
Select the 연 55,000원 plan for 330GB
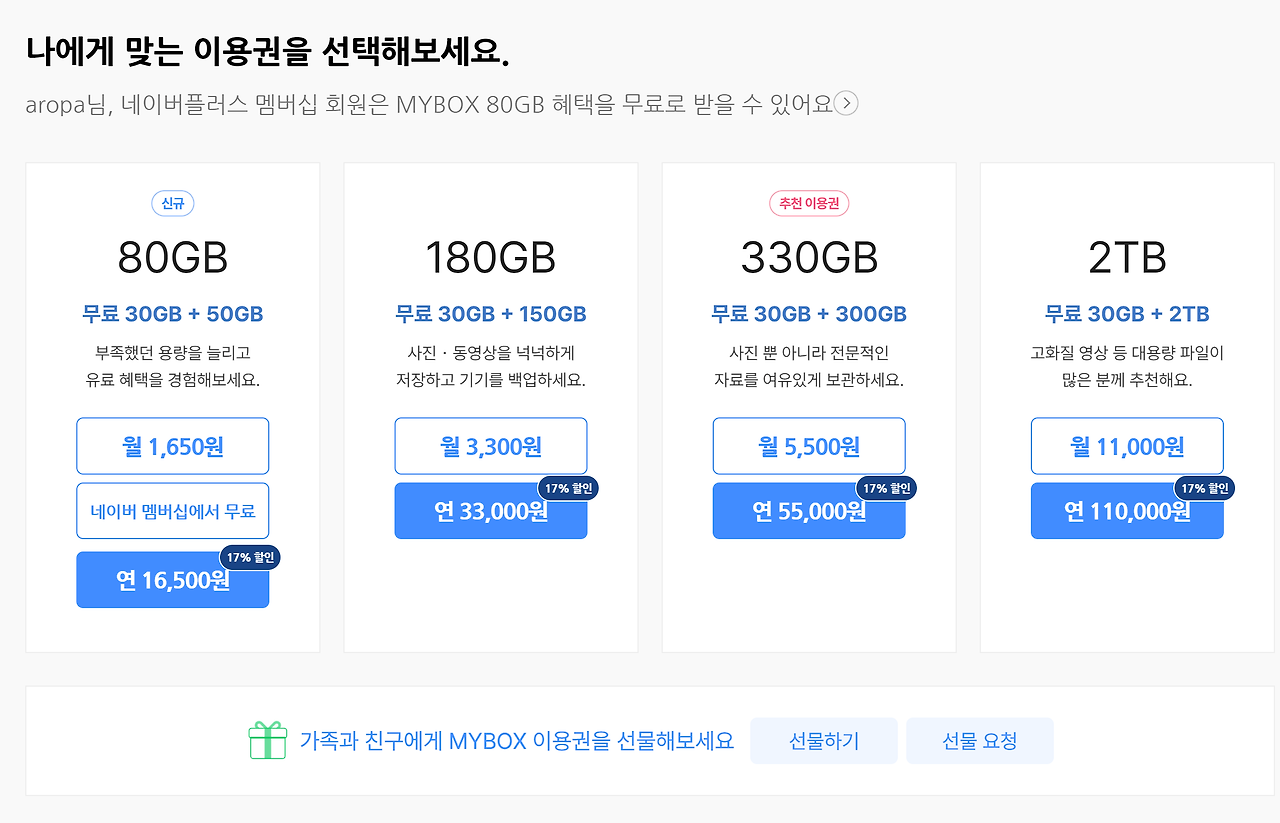coord(808,511)
